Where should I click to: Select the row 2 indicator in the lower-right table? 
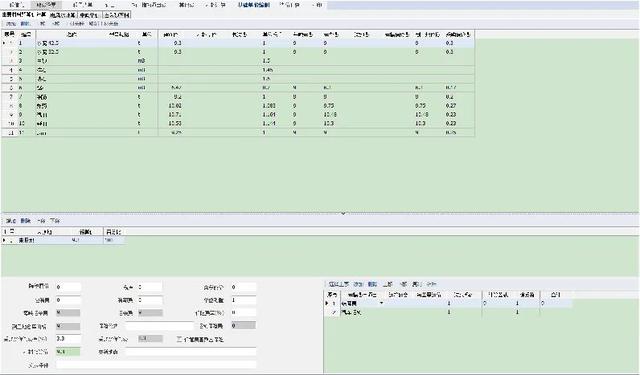click(333, 312)
